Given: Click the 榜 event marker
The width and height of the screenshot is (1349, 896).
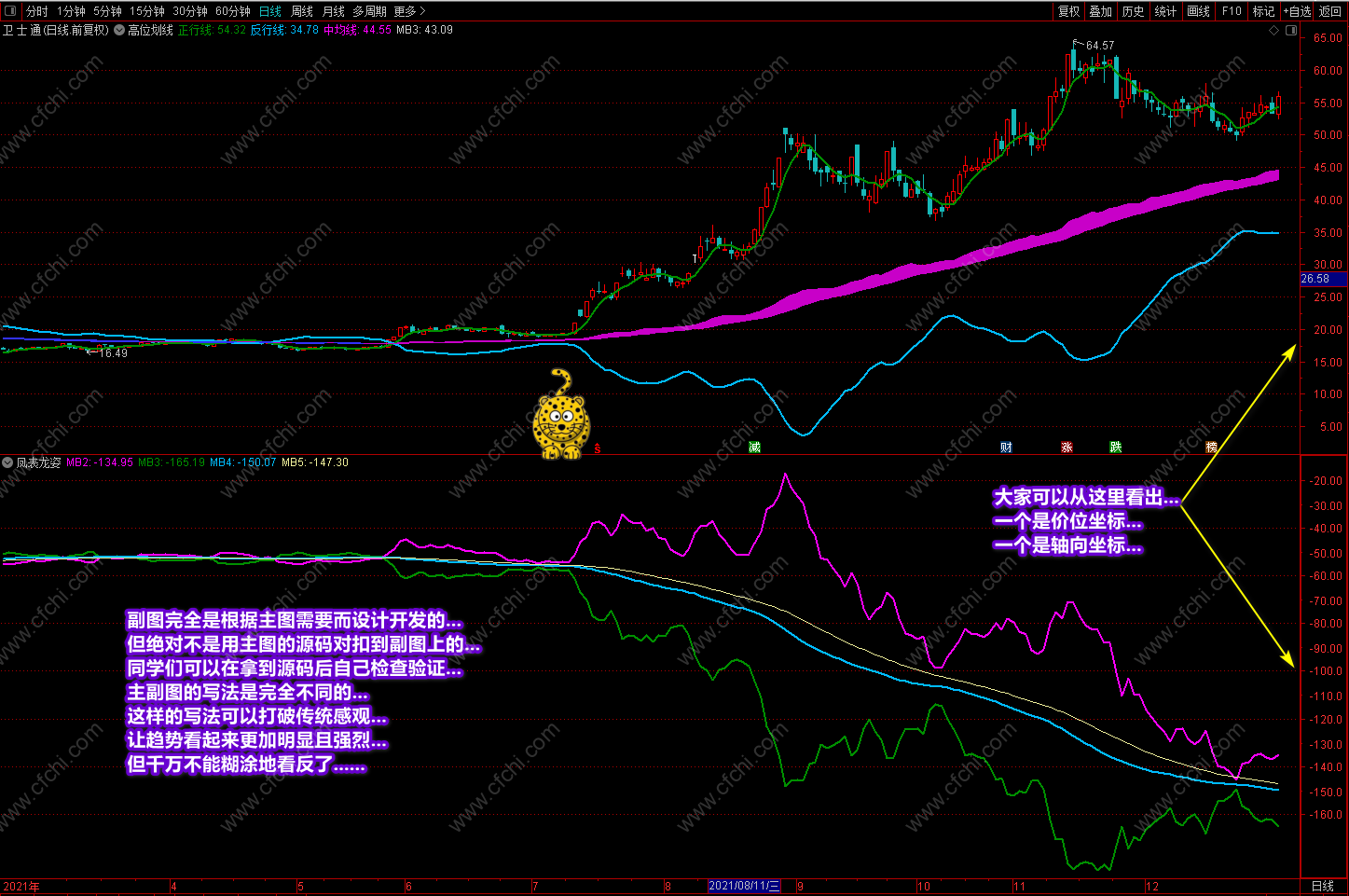Looking at the screenshot, I should click(x=1212, y=448).
